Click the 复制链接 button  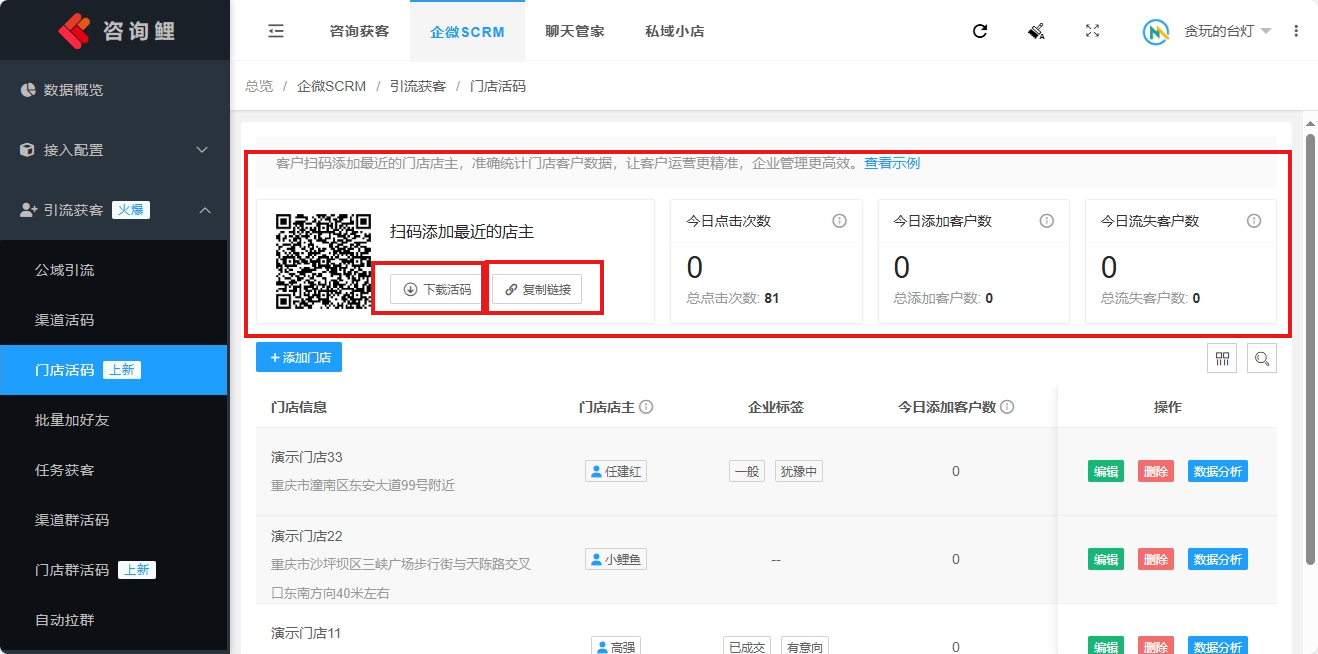pos(537,290)
